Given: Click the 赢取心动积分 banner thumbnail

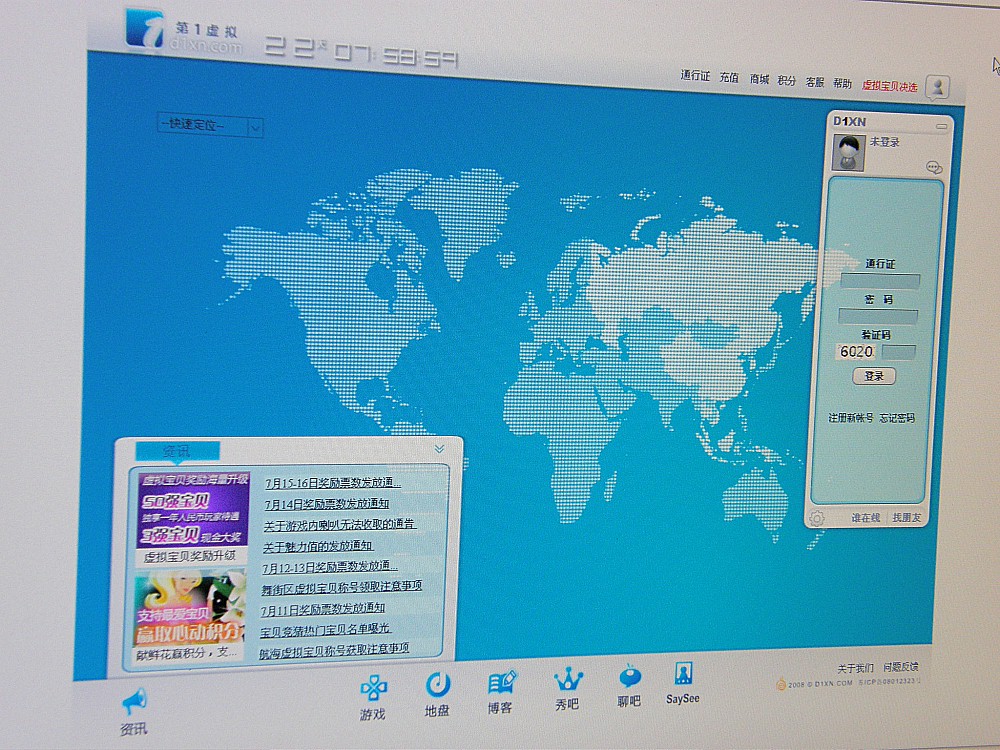Looking at the screenshot, I should click(189, 607).
